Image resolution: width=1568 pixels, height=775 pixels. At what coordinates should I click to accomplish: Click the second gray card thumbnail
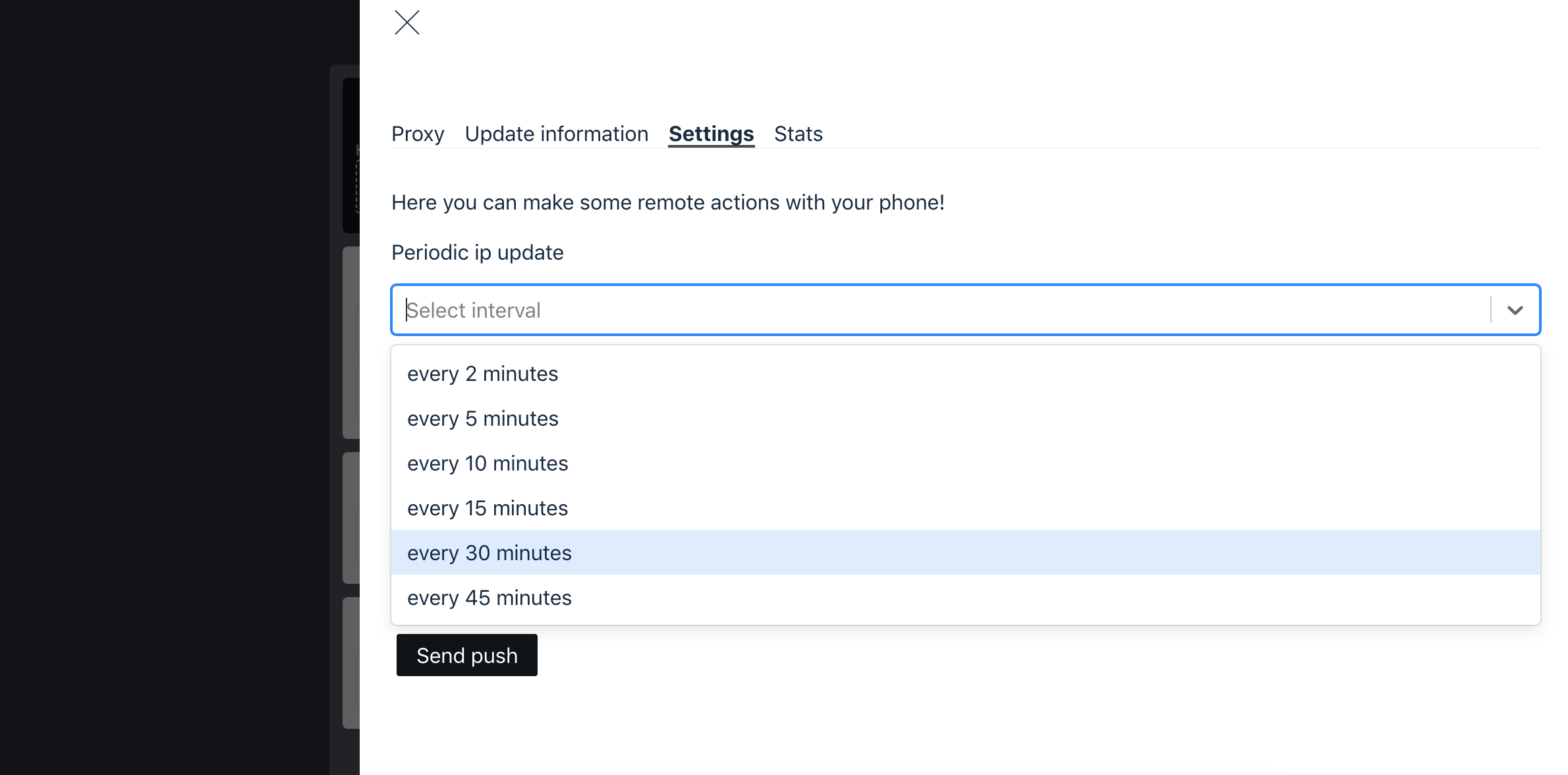click(349, 343)
